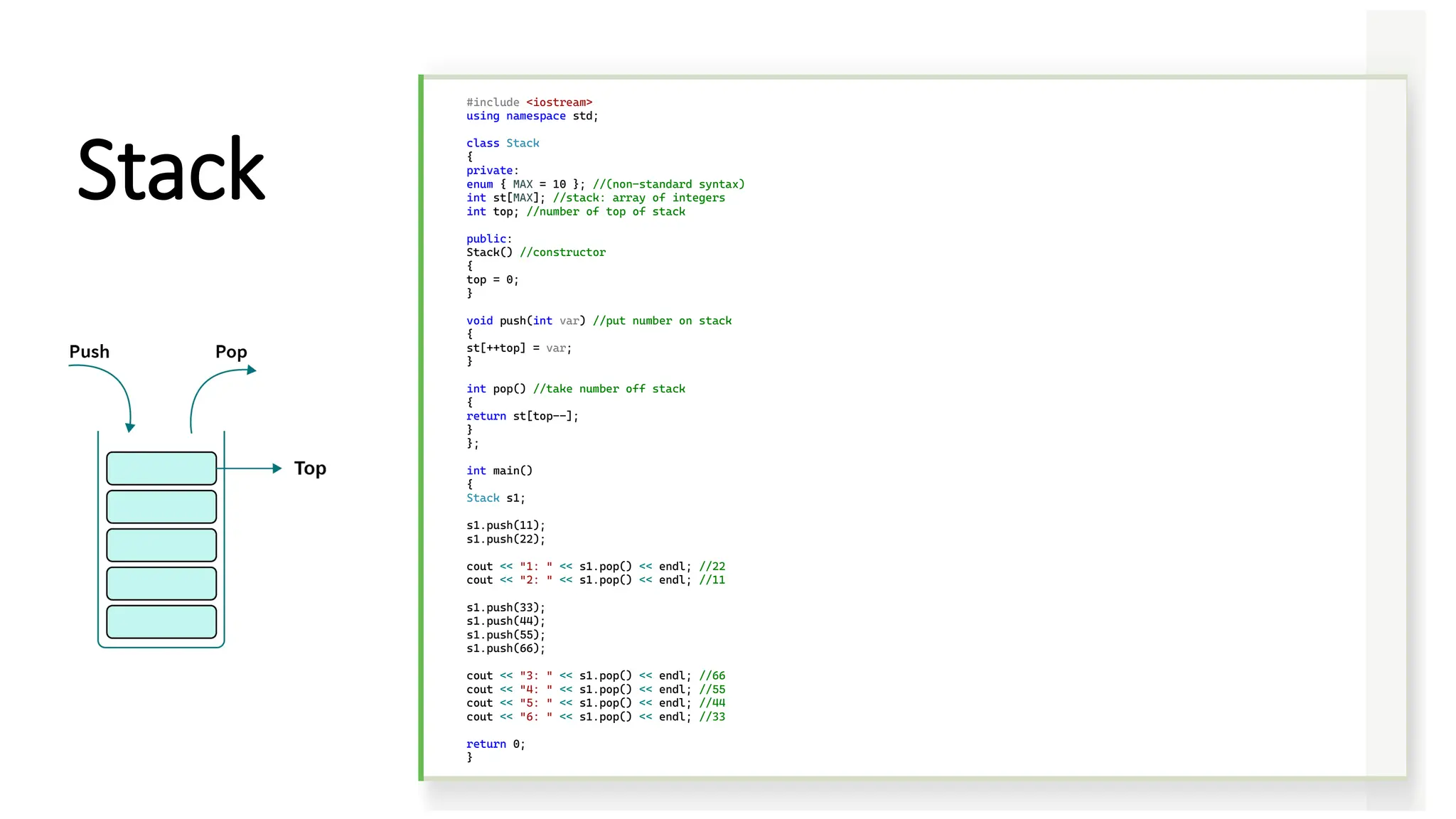Click the "//take number off stack" comment
Viewport: 1456px width, 819px height.
pos(609,389)
